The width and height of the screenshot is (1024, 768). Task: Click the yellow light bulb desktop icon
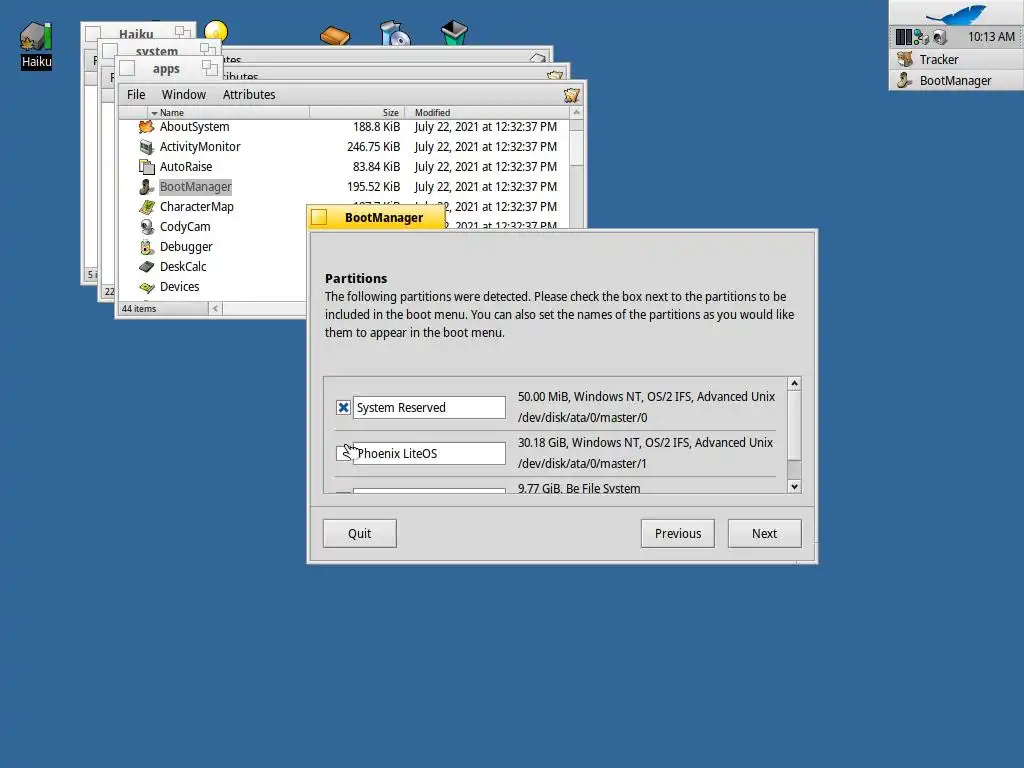coord(216,31)
